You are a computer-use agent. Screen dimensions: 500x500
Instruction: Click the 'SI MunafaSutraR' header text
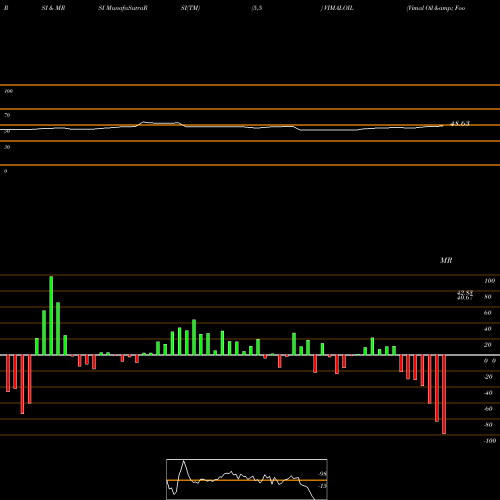123,8
